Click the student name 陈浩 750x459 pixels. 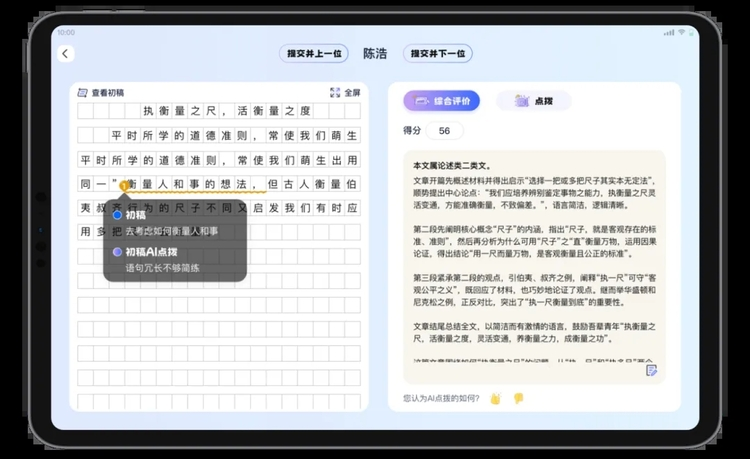click(375, 54)
